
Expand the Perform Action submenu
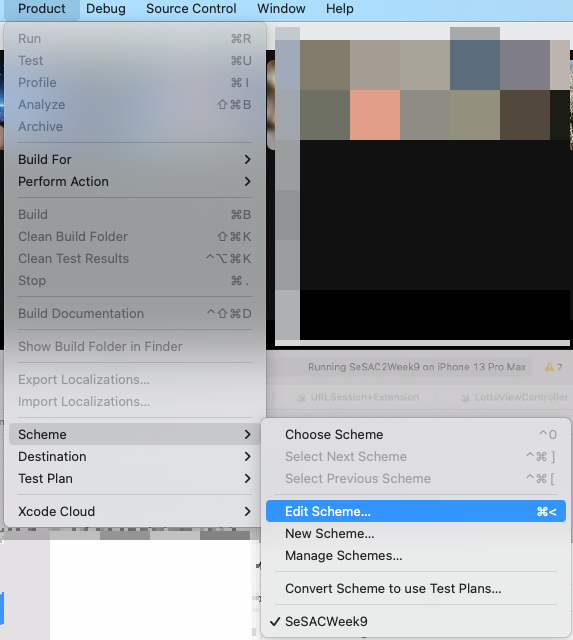point(135,182)
